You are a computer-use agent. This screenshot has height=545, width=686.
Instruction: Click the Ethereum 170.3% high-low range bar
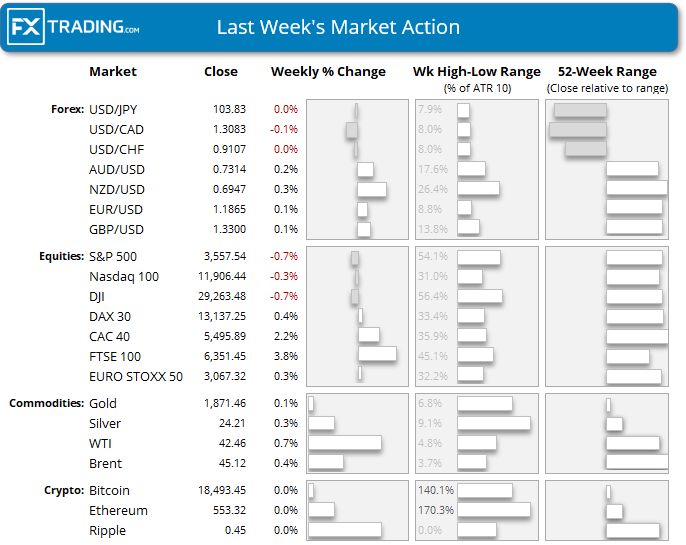(x=494, y=510)
